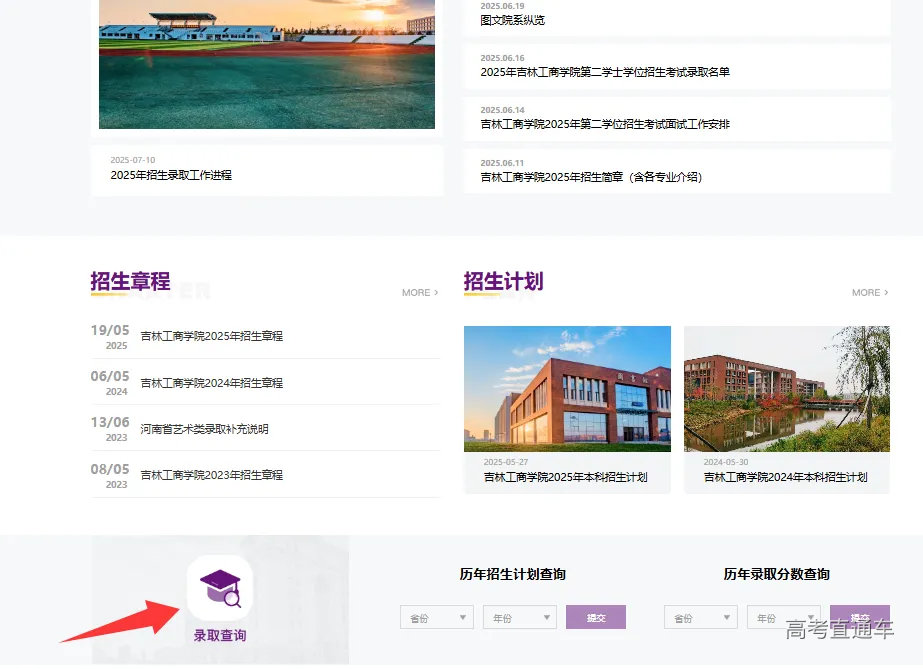Click the 提交 button for 历年录取分数查询
Image resolution: width=923 pixels, height=669 pixels.
859,617
